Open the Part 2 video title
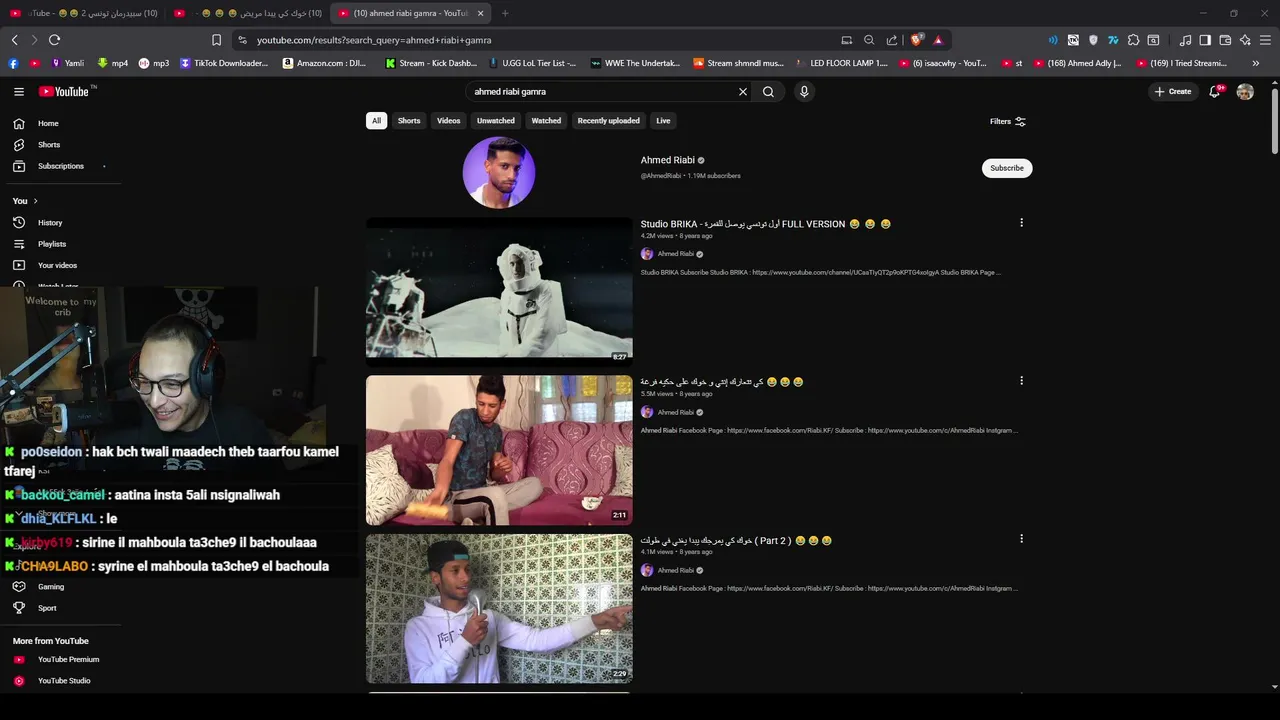Image resolution: width=1280 pixels, height=720 pixels. click(736, 541)
